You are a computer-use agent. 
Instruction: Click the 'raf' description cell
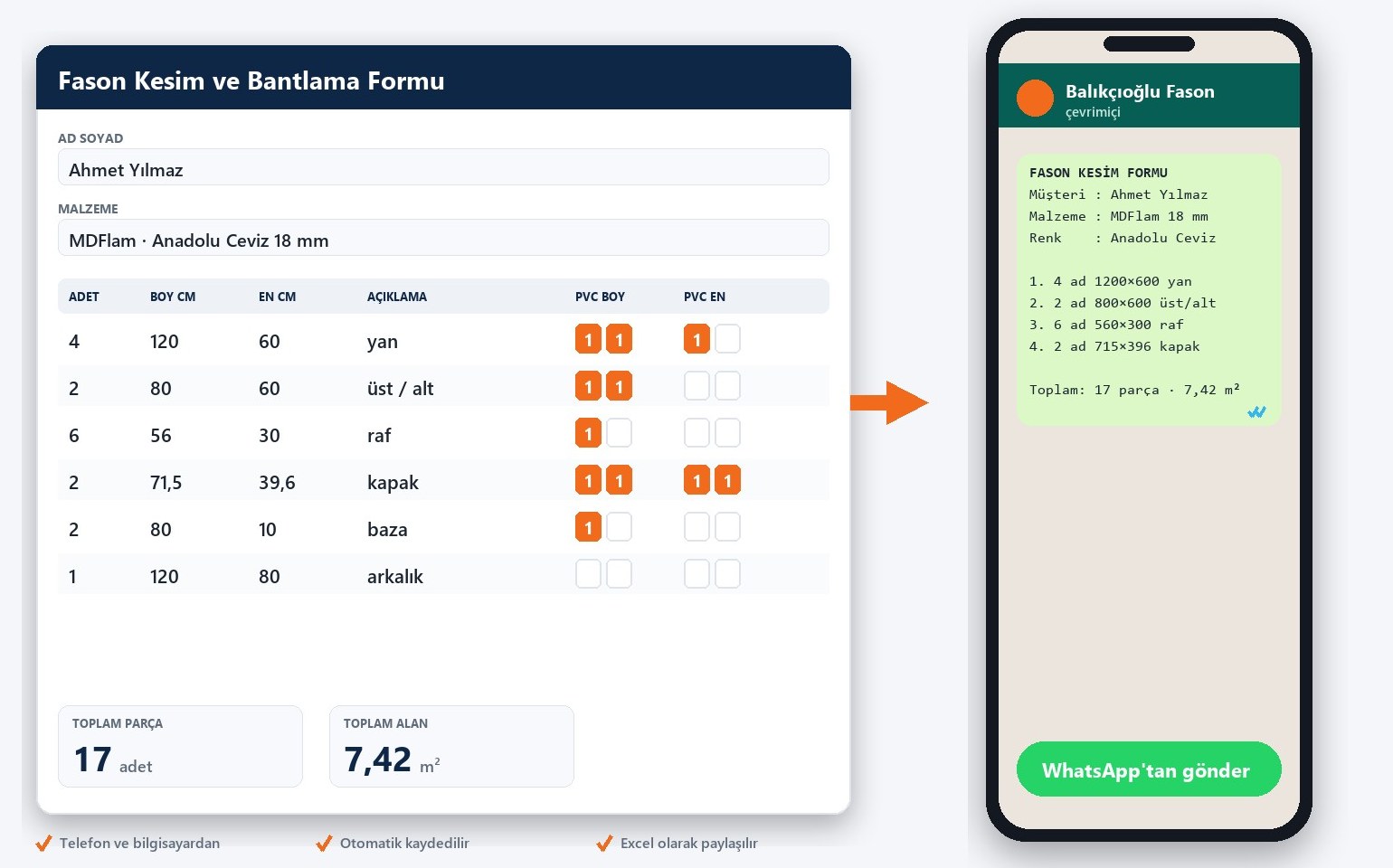(x=379, y=436)
